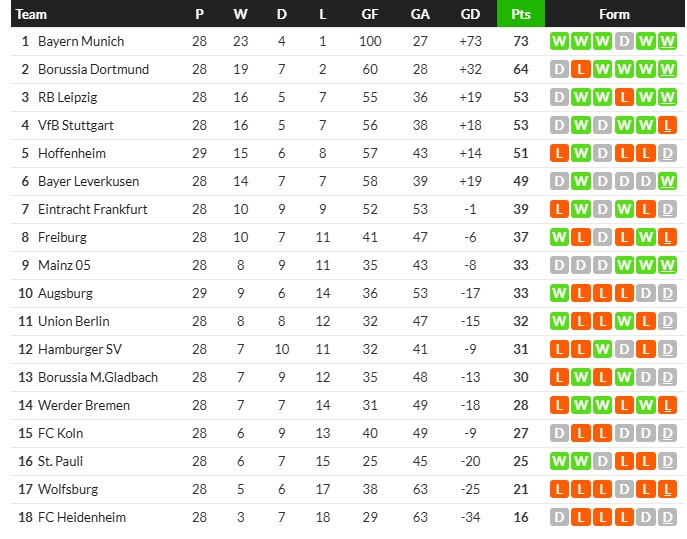Click the loss badge in Borussia Dortmund's form
Image resolution: width=687 pixels, height=539 pixels.
click(580, 69)
